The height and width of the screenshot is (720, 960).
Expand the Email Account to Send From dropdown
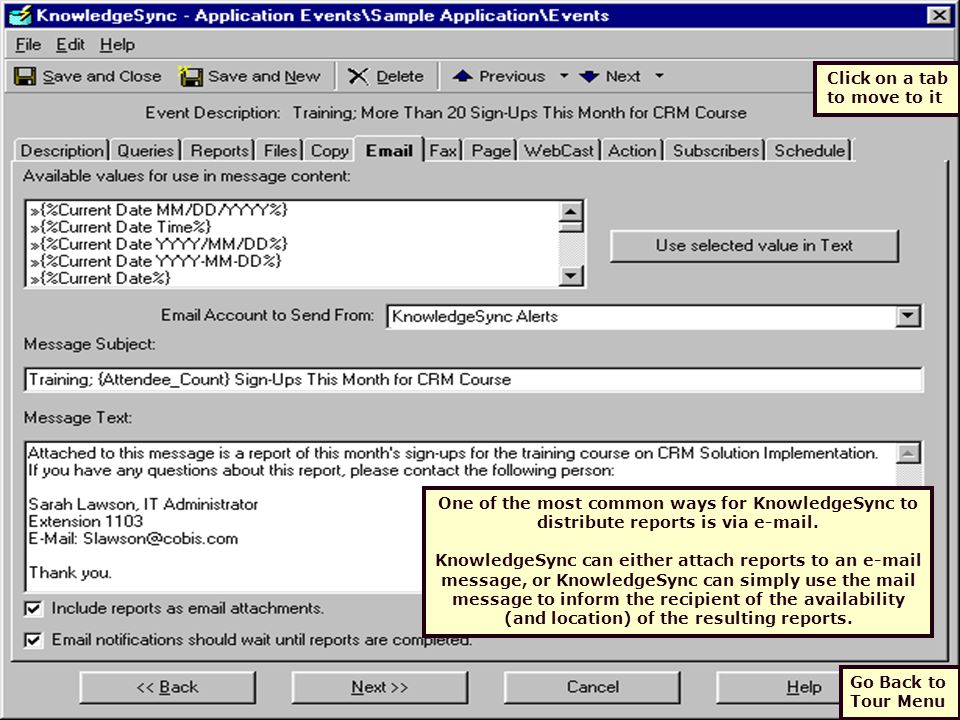click(x=907, y=317)
